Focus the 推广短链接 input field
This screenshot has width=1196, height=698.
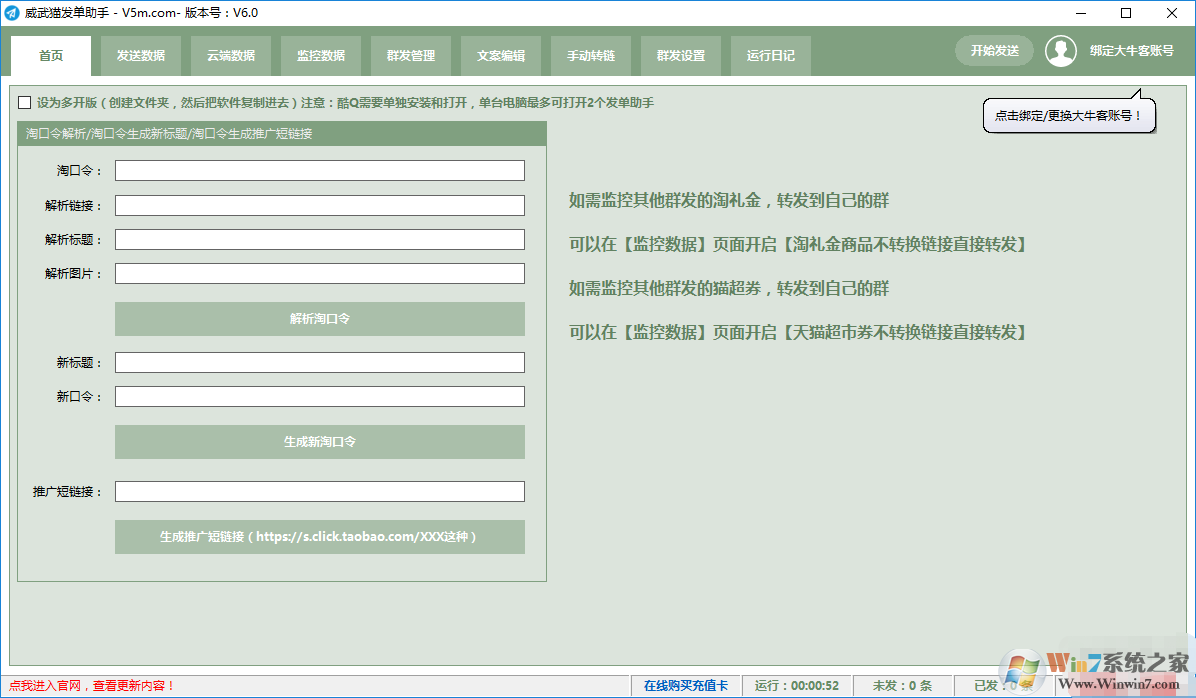[x=320, y=491]
